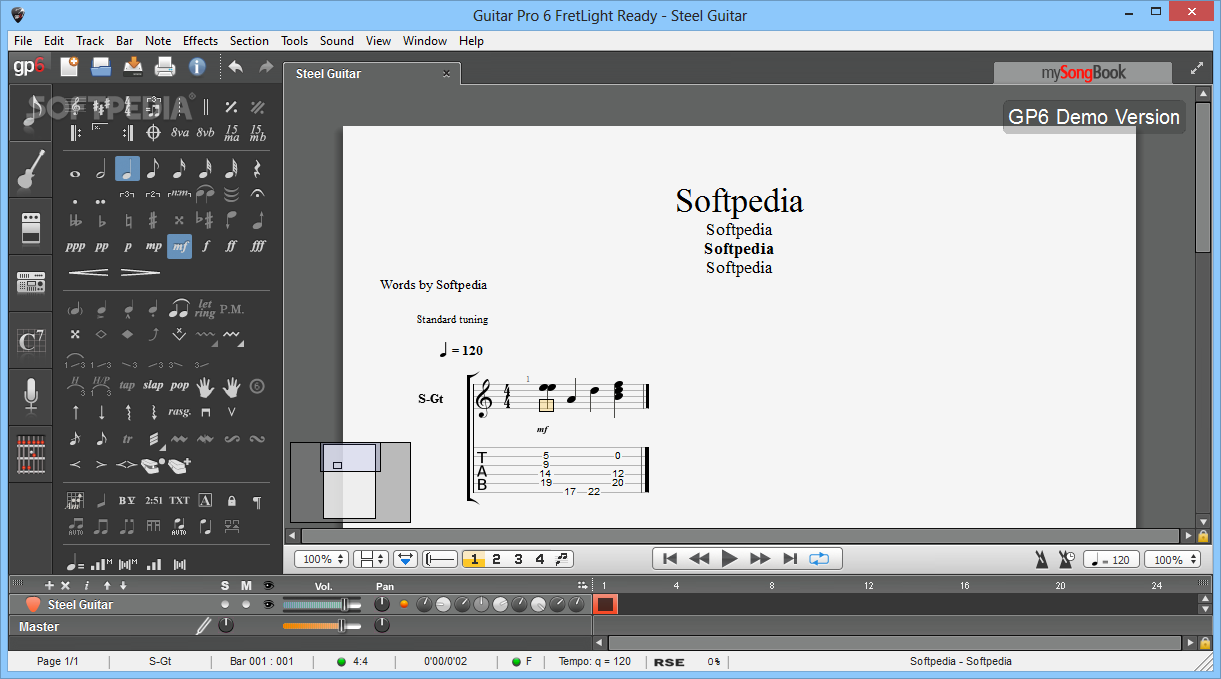This screenshot has width=1221, height=679.
Task: Undo the last action with the back arrow
Action: click(235, 67)
